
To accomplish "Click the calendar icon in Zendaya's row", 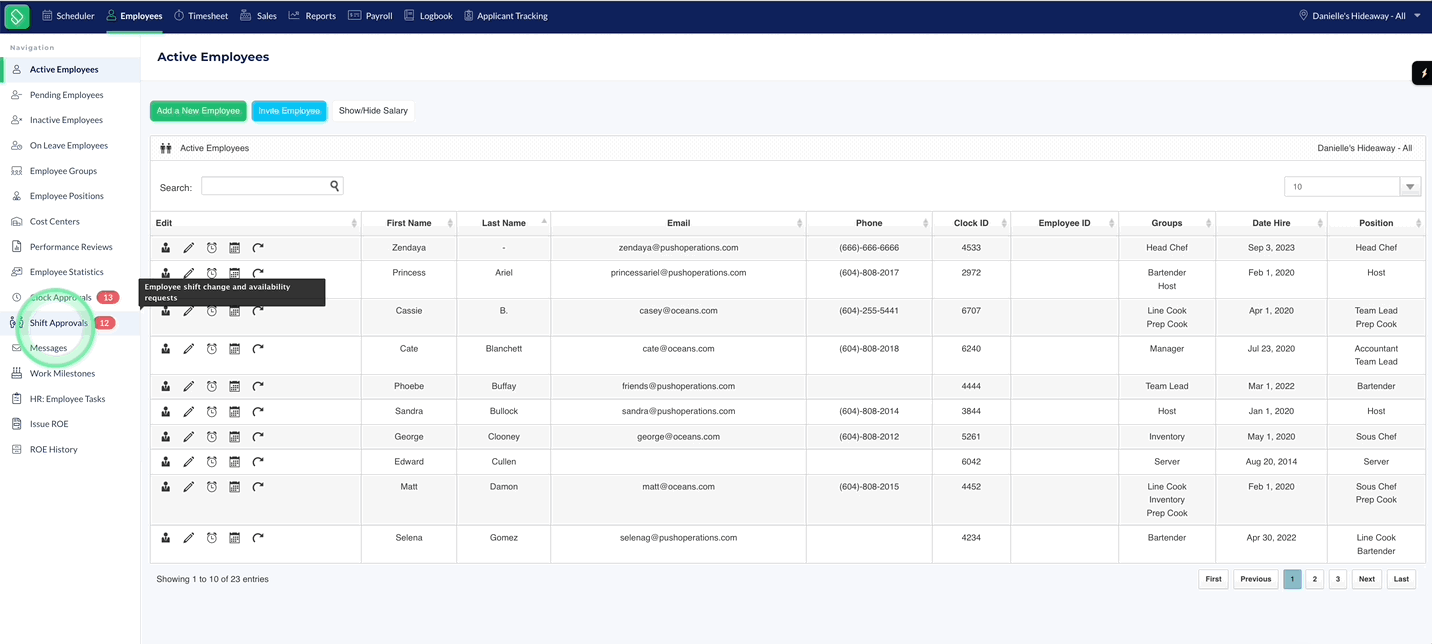I will [x=235, y=247].
